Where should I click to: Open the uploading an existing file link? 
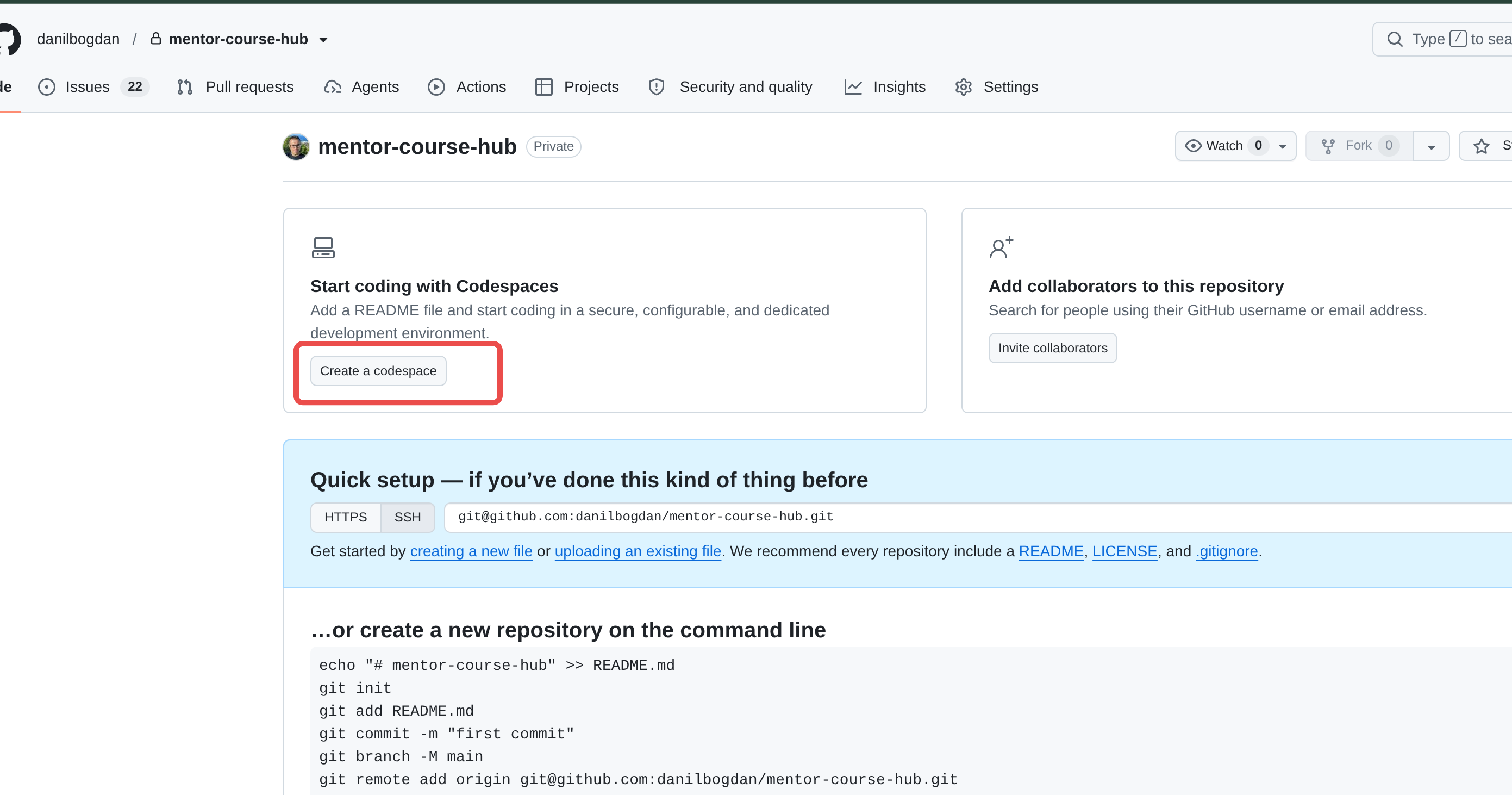tap(638, 551)
